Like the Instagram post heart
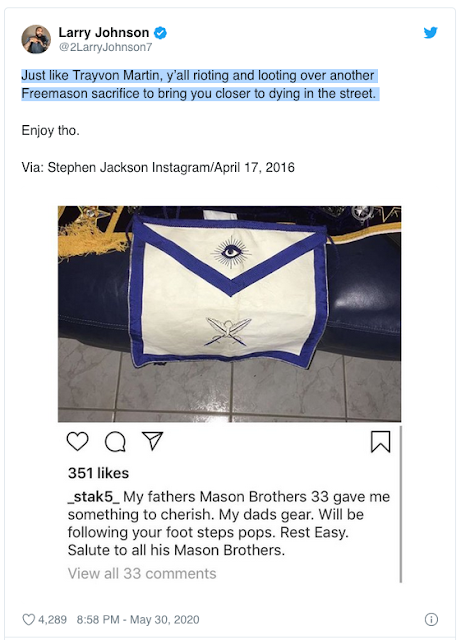Viewport: 461px width, 640px height. point(77,441)
